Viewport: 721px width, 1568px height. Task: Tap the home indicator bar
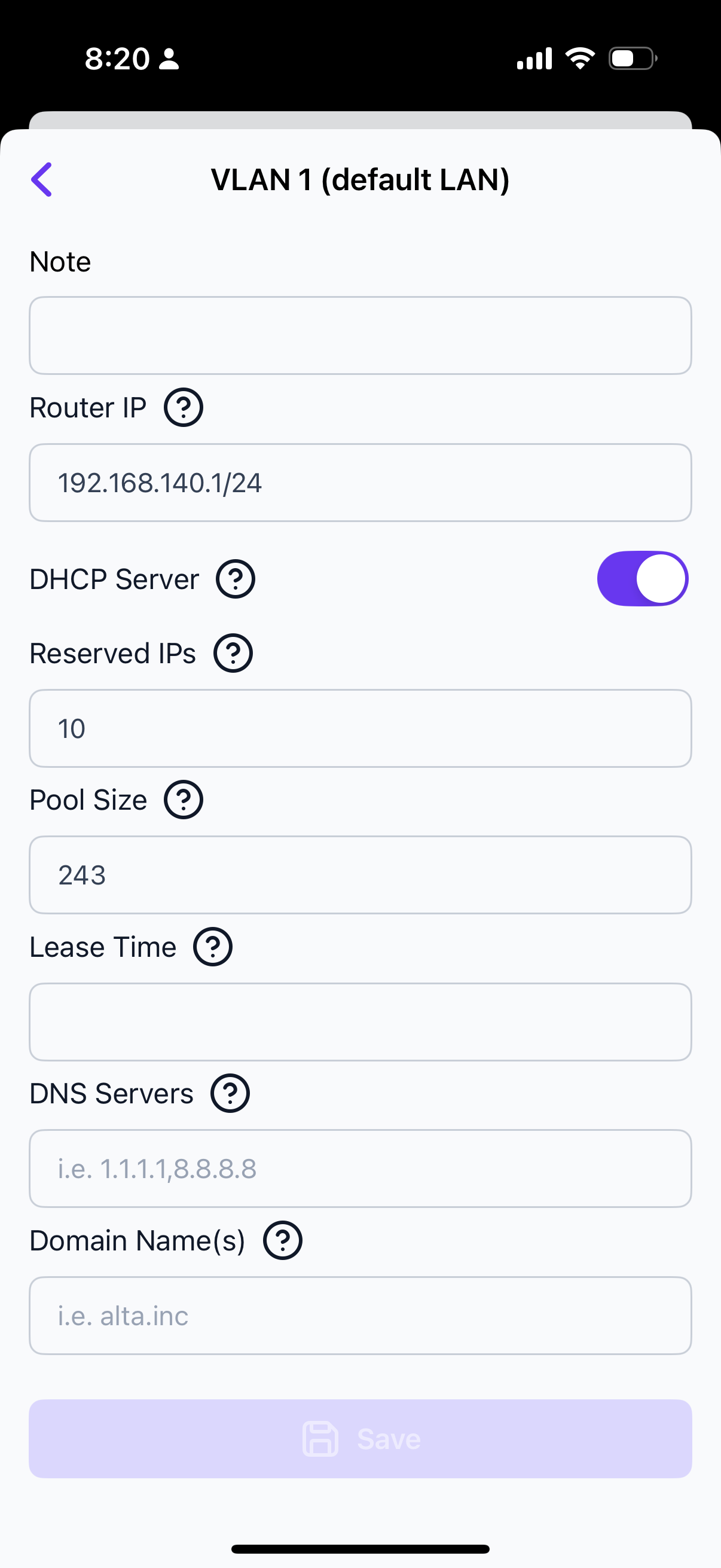[360, 1549]
